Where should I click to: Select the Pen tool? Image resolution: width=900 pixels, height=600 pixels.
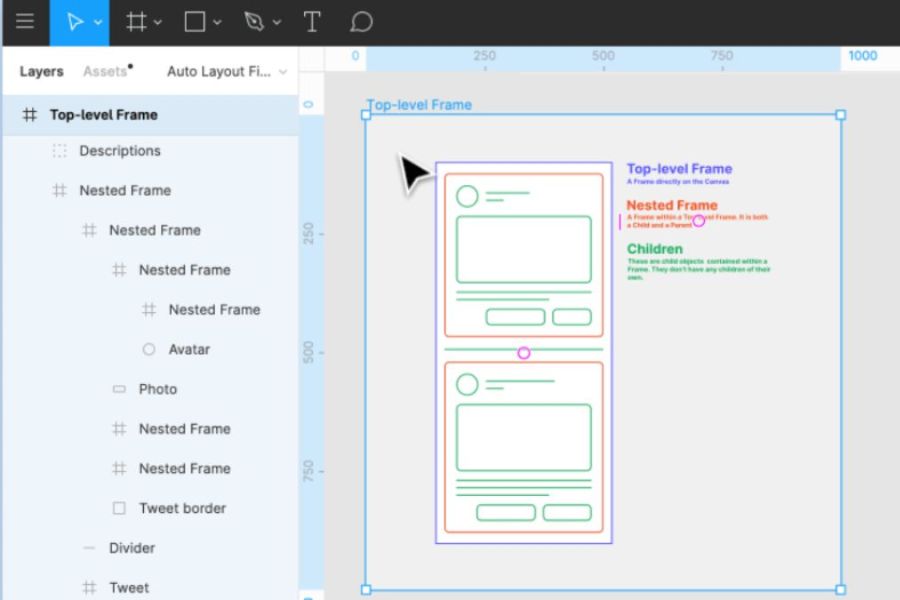click(254, 22)
